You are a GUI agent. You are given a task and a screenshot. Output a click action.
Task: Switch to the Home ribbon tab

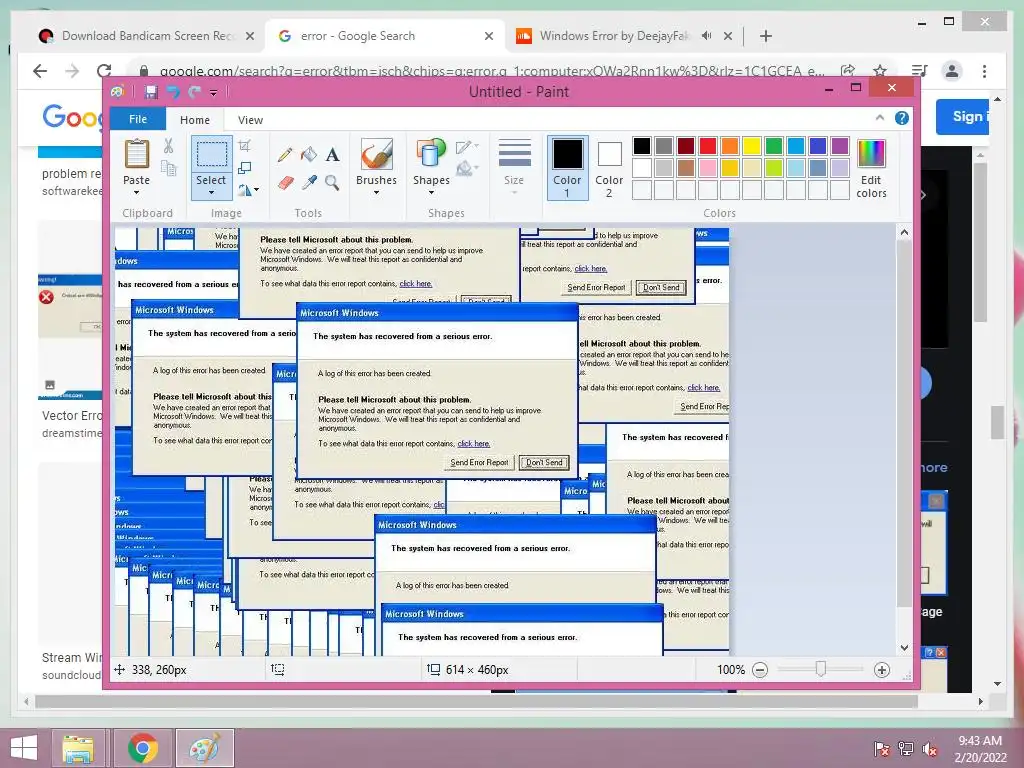coord(195,120)
